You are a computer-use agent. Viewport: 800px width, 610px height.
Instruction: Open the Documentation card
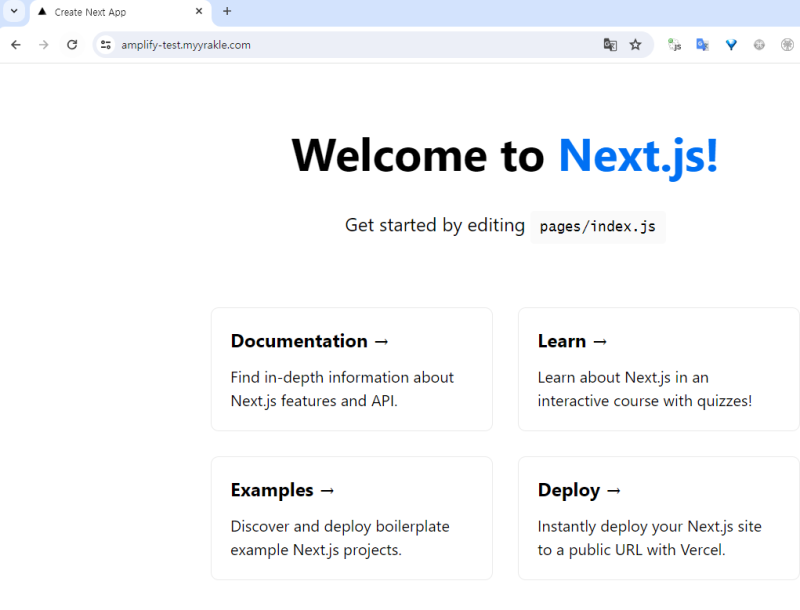point(351,369)
